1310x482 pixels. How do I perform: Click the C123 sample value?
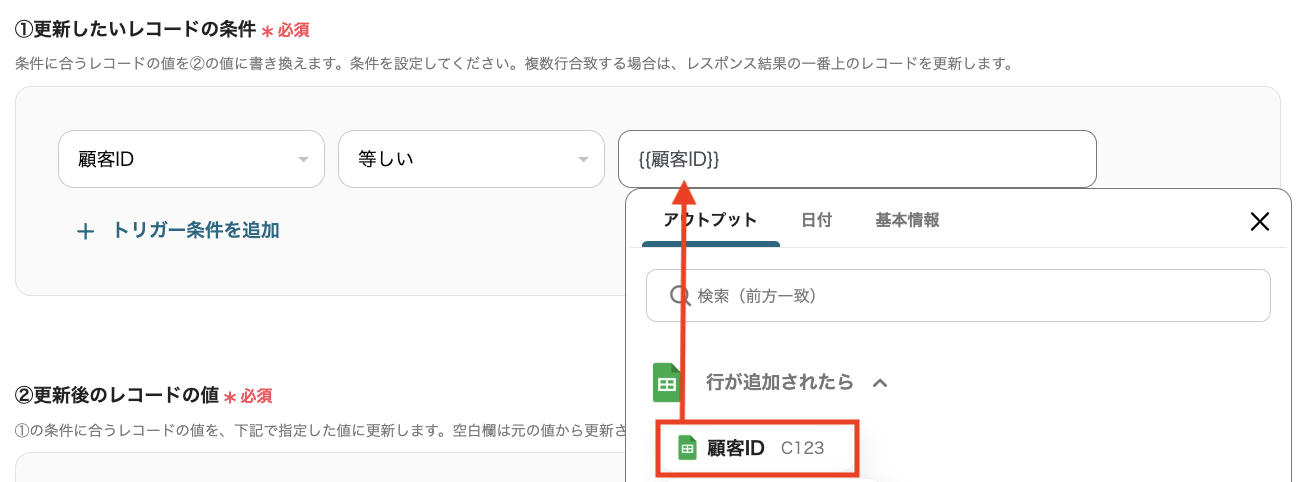click(x=803, y=448)
